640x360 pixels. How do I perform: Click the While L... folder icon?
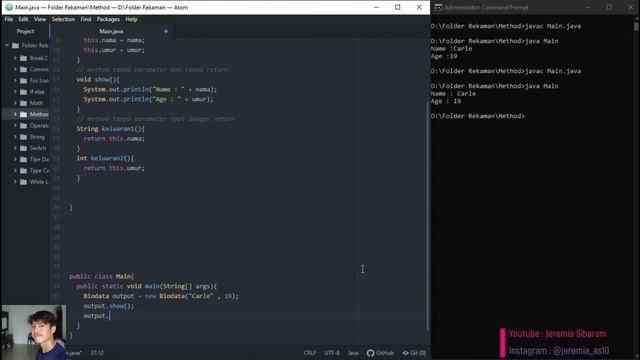click(x=23, y=182)
